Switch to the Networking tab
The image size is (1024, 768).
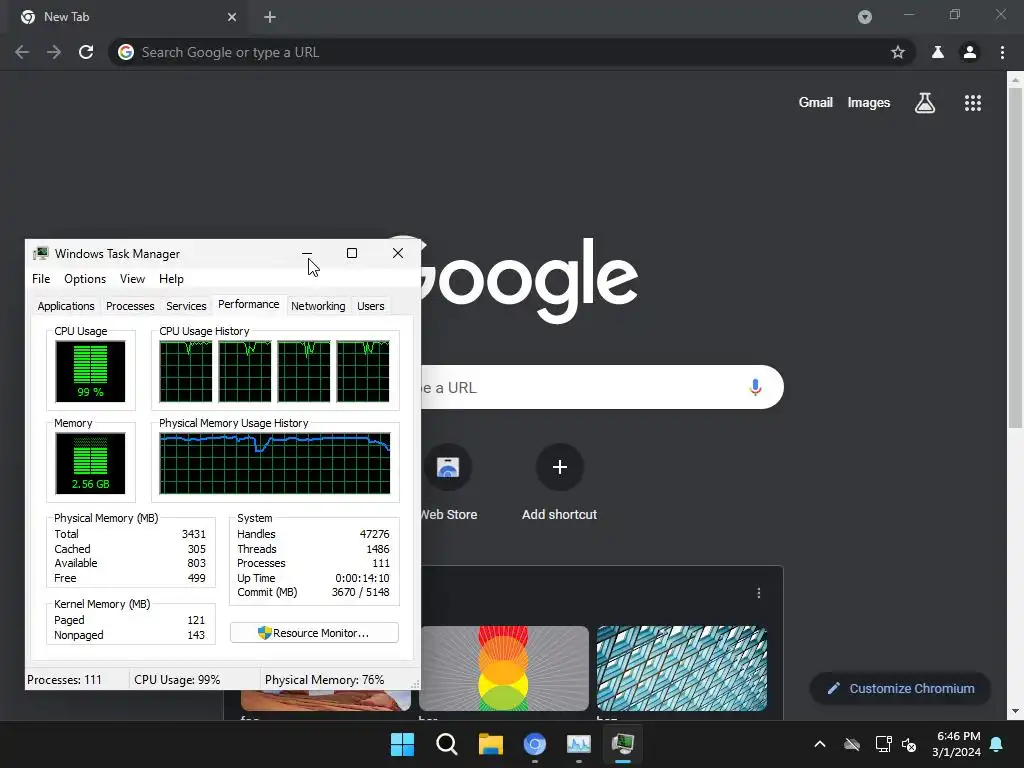tap(318, 306)
